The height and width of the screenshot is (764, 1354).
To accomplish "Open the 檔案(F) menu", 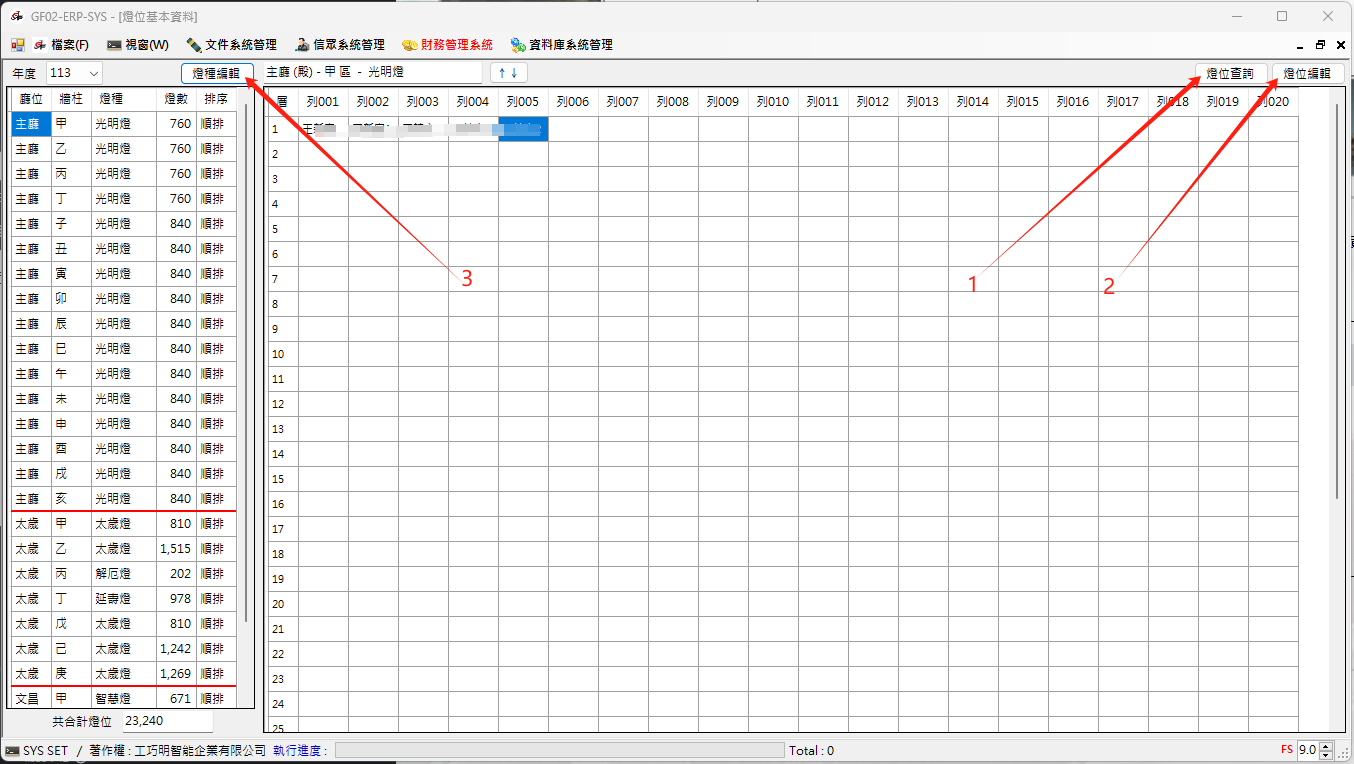I will coord(61,45).
